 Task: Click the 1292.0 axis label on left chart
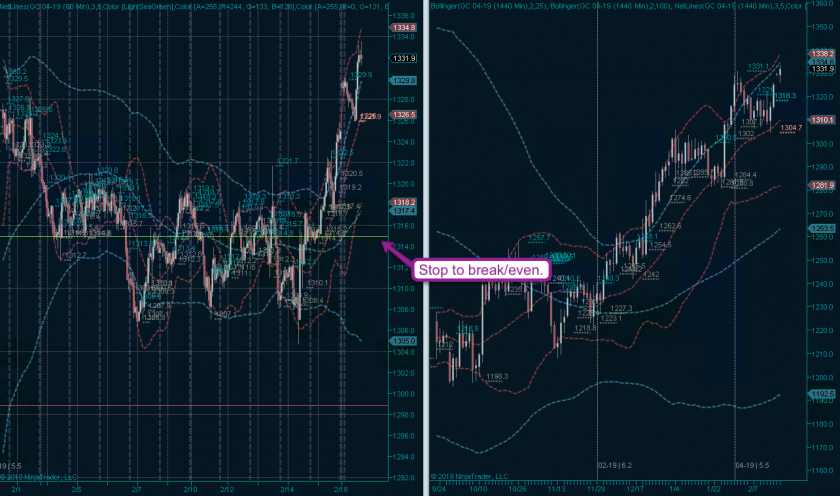[404, 478]
